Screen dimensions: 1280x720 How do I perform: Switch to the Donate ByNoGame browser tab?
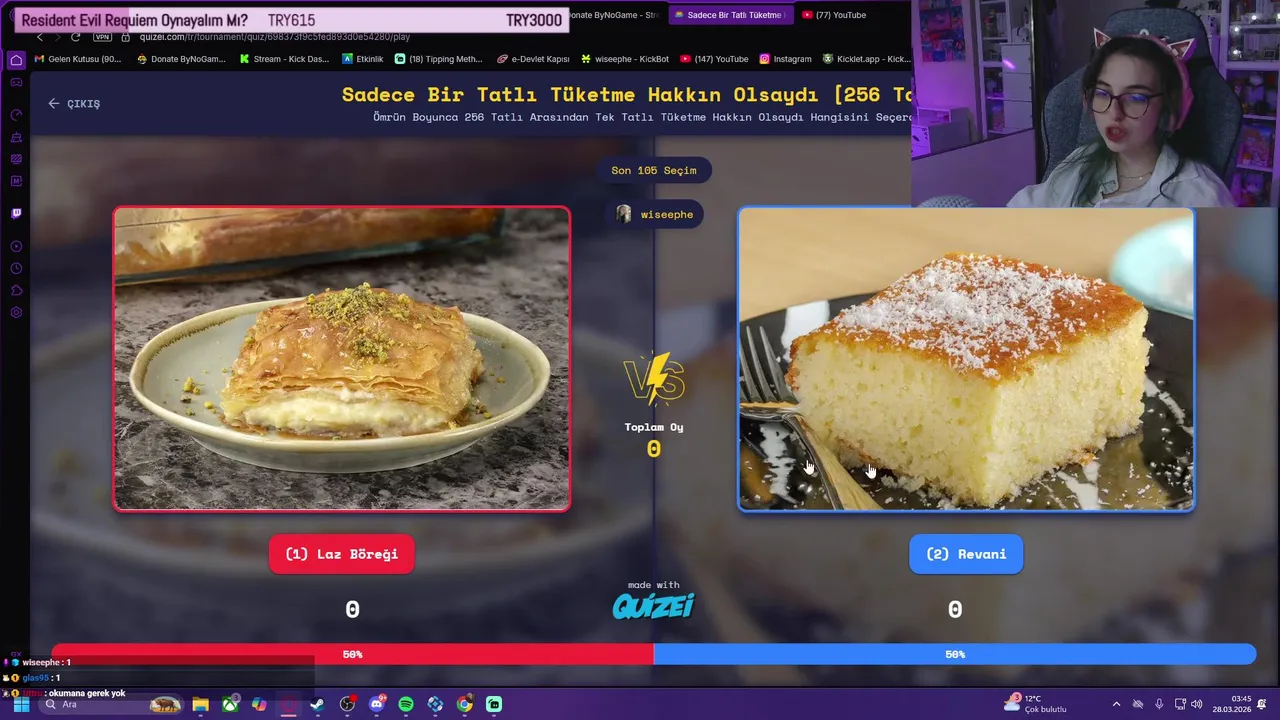point(616,15)
